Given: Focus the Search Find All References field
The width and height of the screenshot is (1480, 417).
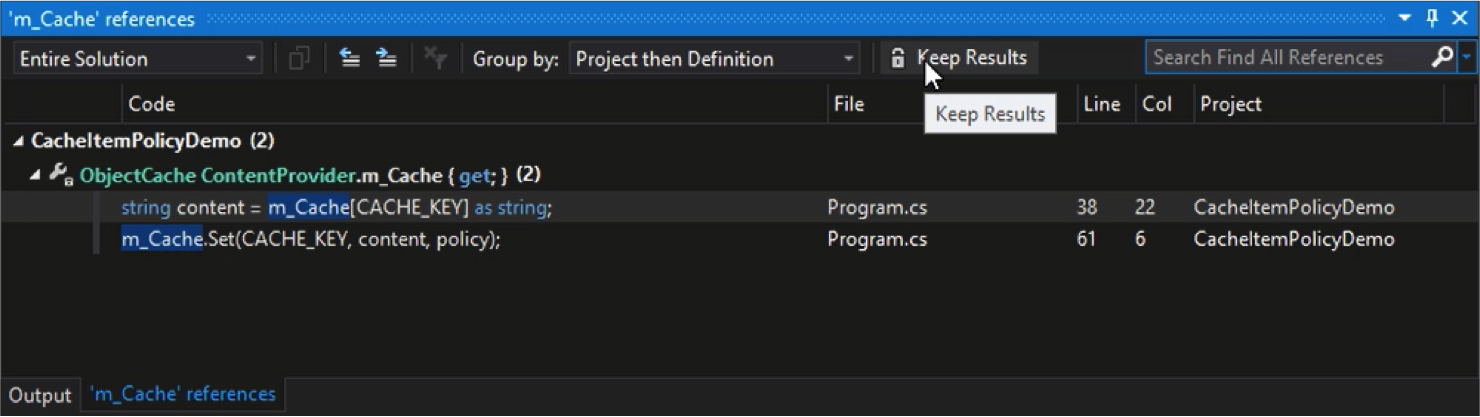Looking at the screenshot, I should click(x=1288, y=58).
